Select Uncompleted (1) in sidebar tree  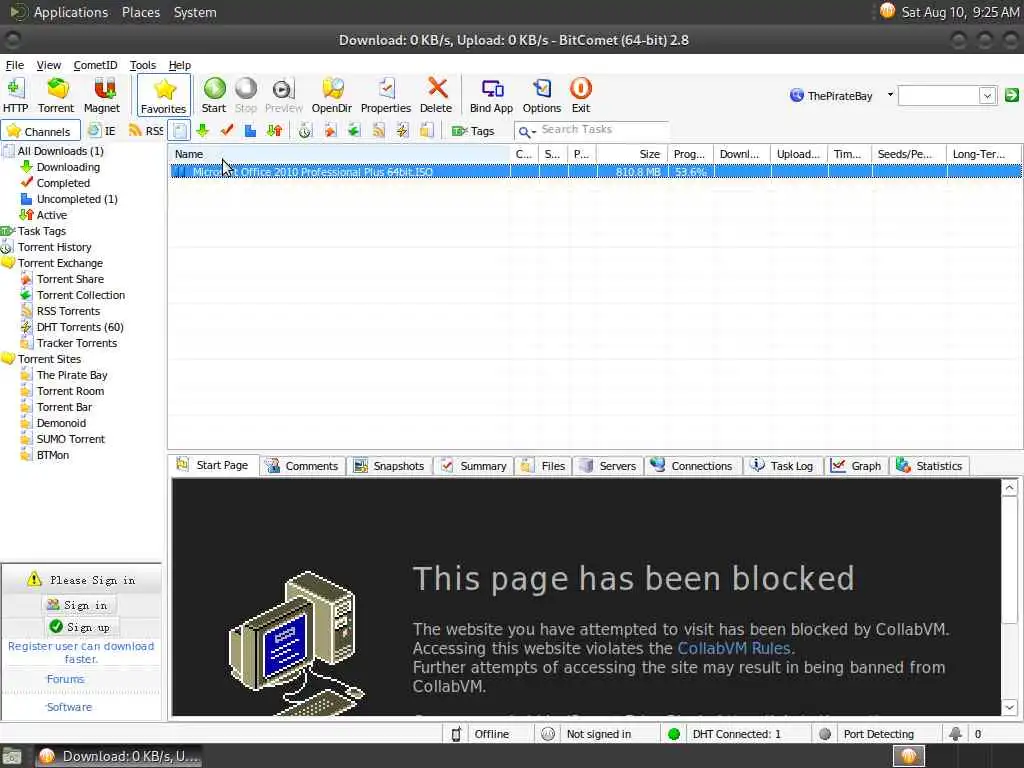77,199
